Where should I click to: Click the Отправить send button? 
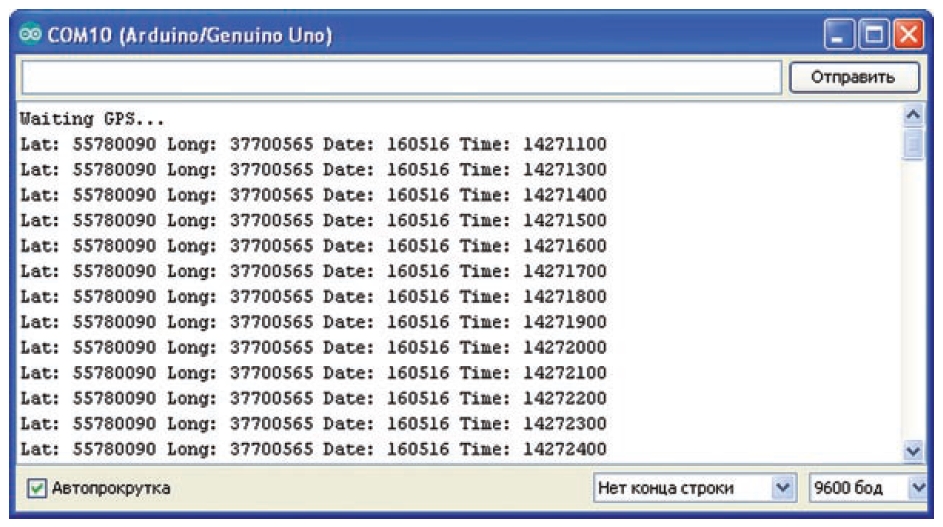pyautogui.click(x=854, y=77)
